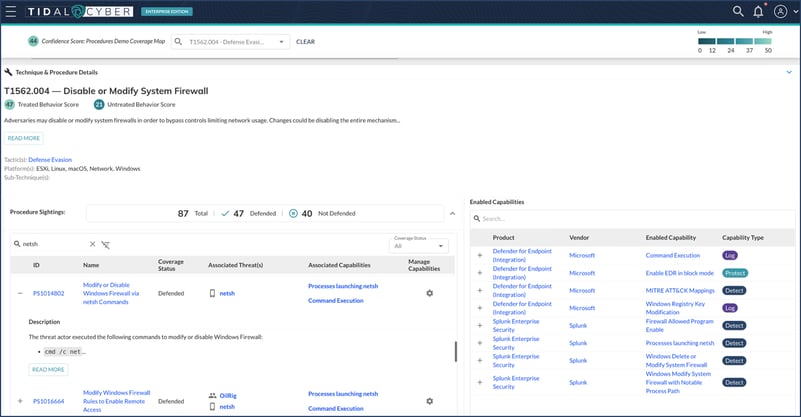Expand the Enable EDR in block mode row

click(x=480, y=273)
